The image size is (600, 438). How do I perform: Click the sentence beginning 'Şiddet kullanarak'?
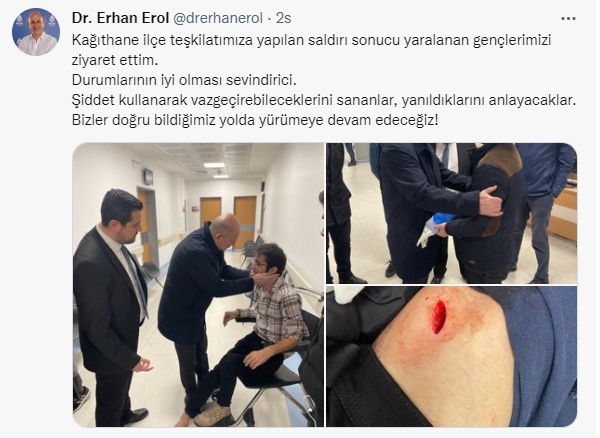324,100
